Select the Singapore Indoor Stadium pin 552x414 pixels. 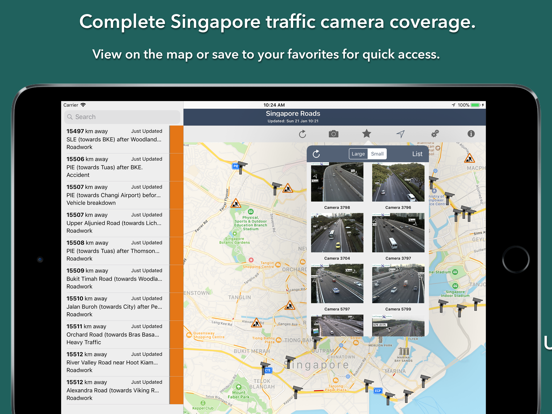coord(455,286)
